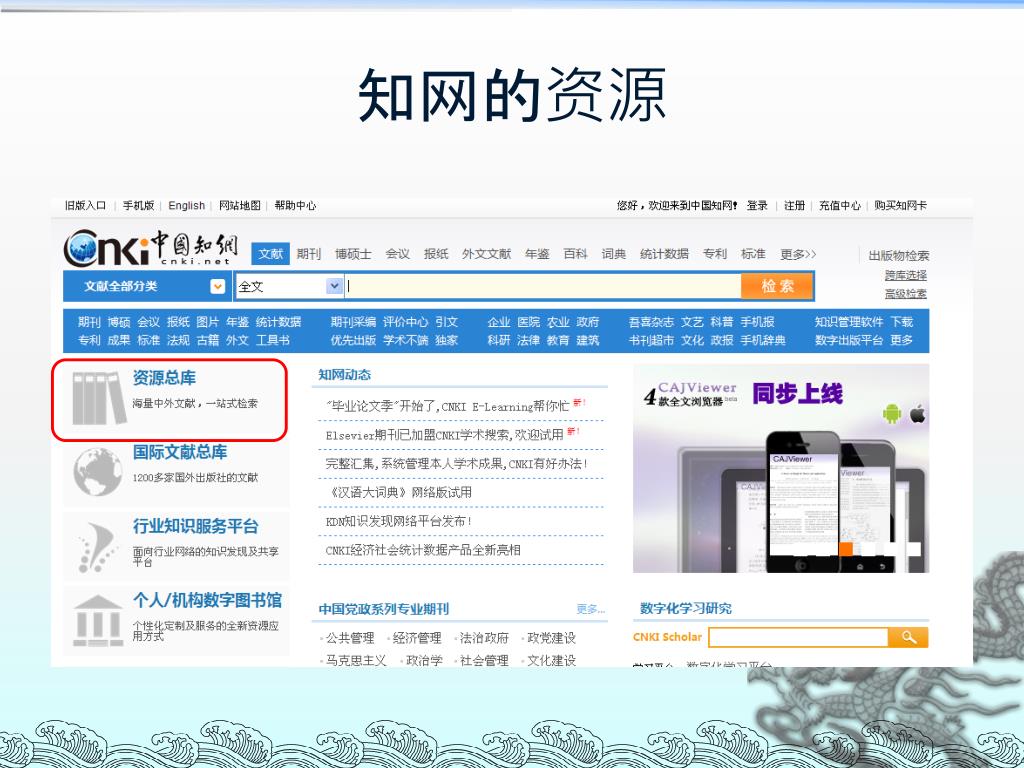Image resolution: width=1024 pixels, height=768 pixels.
Task: Switch to English version link
Action: 187,205
